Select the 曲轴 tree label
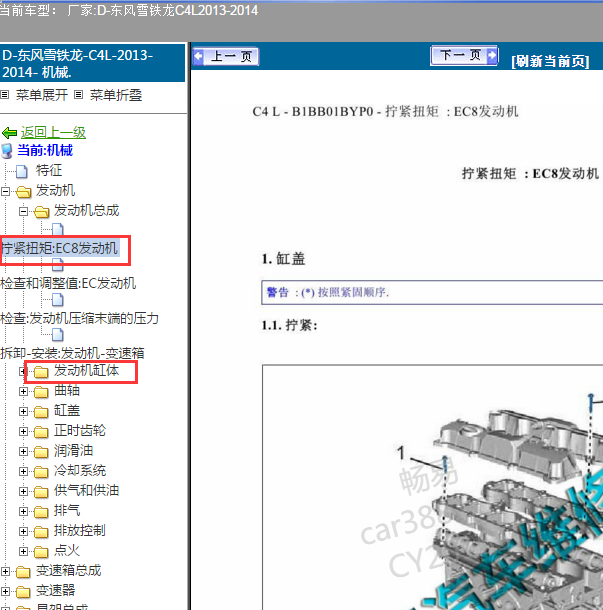Screen dimensions: 603x610 coord(67,391)
